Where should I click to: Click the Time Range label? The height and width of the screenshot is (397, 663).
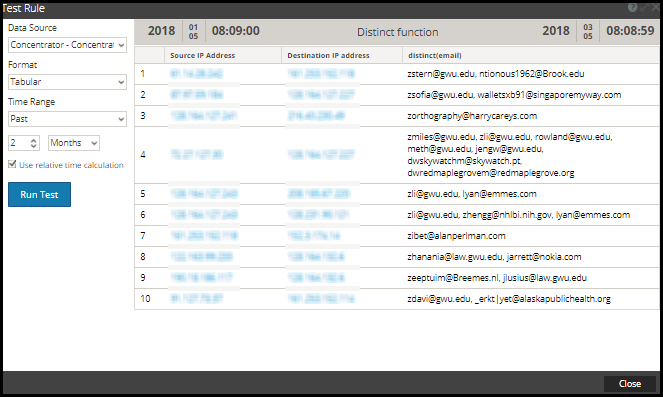point(31,102)
